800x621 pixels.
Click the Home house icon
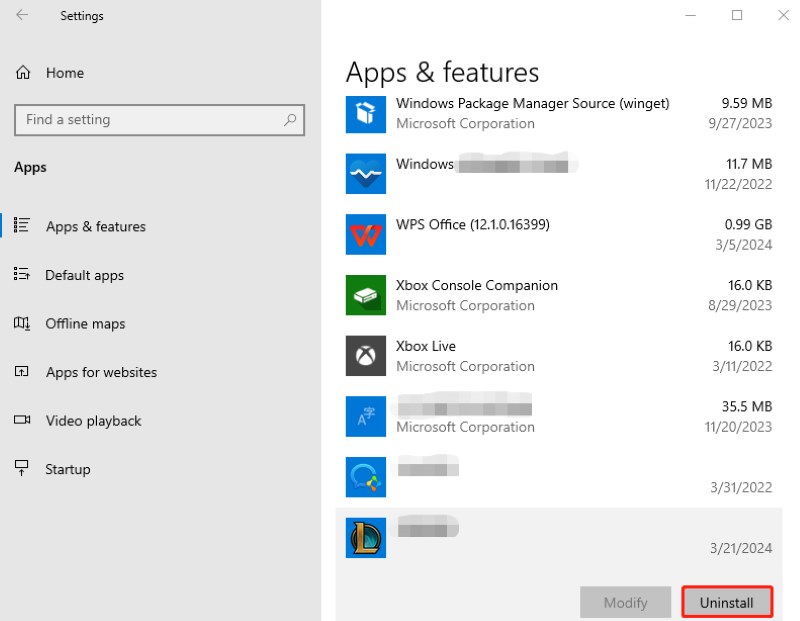[23, 72]
